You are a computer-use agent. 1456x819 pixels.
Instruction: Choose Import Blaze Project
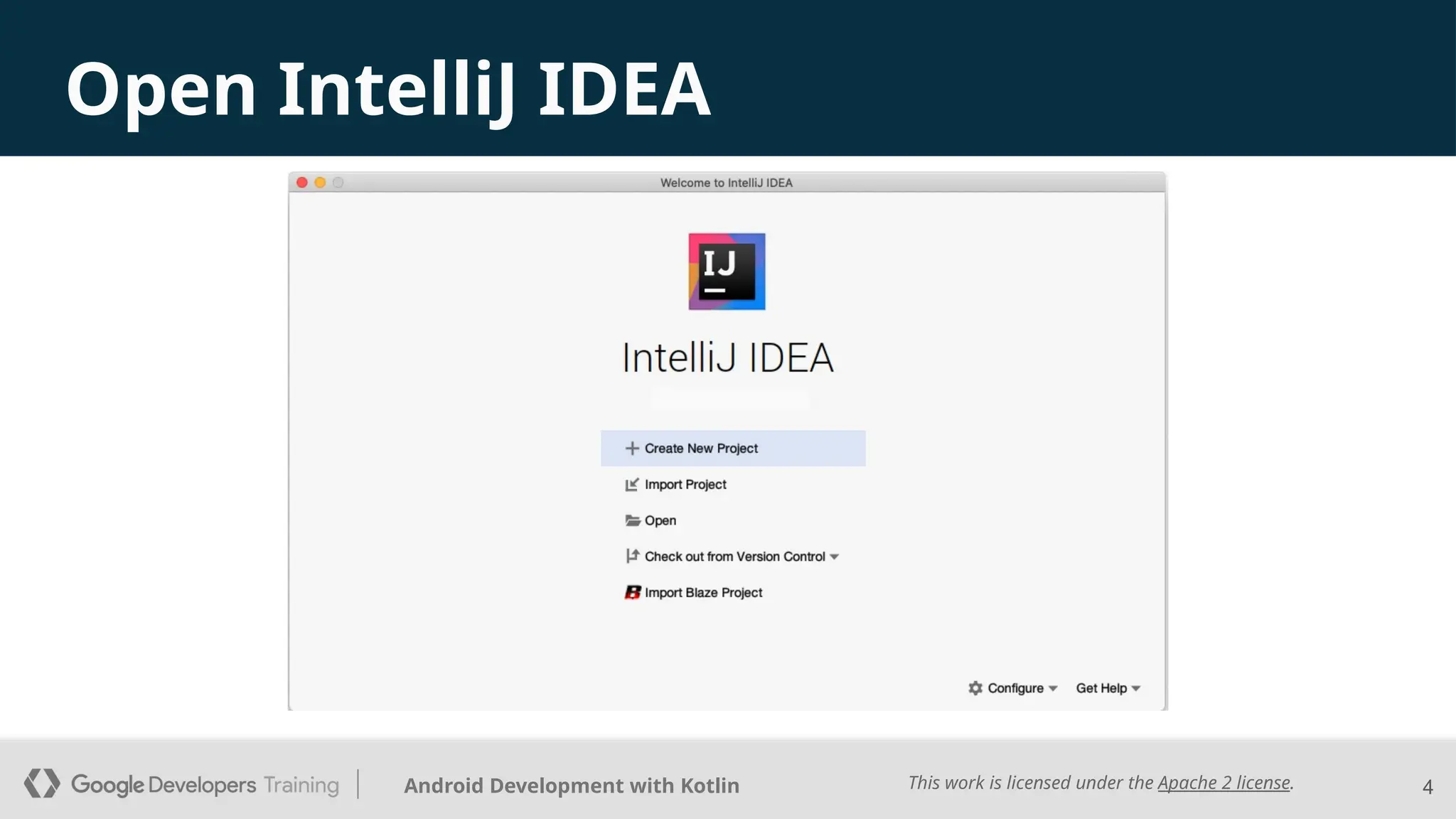pyautogui.click(x=703, y=592)
